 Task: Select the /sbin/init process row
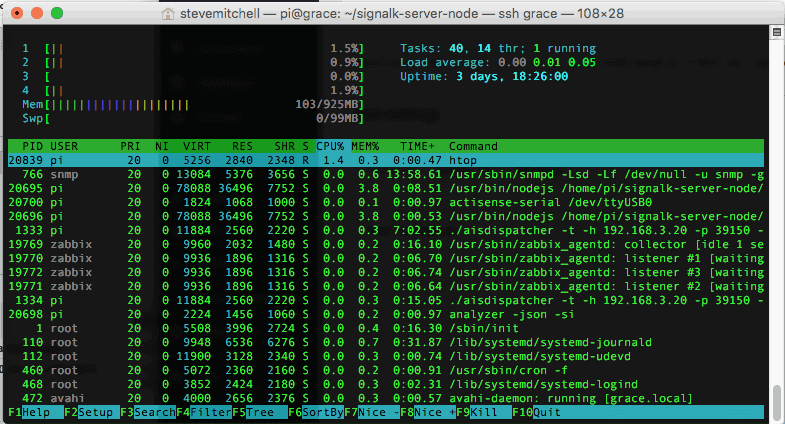click(x=386, y=328)
